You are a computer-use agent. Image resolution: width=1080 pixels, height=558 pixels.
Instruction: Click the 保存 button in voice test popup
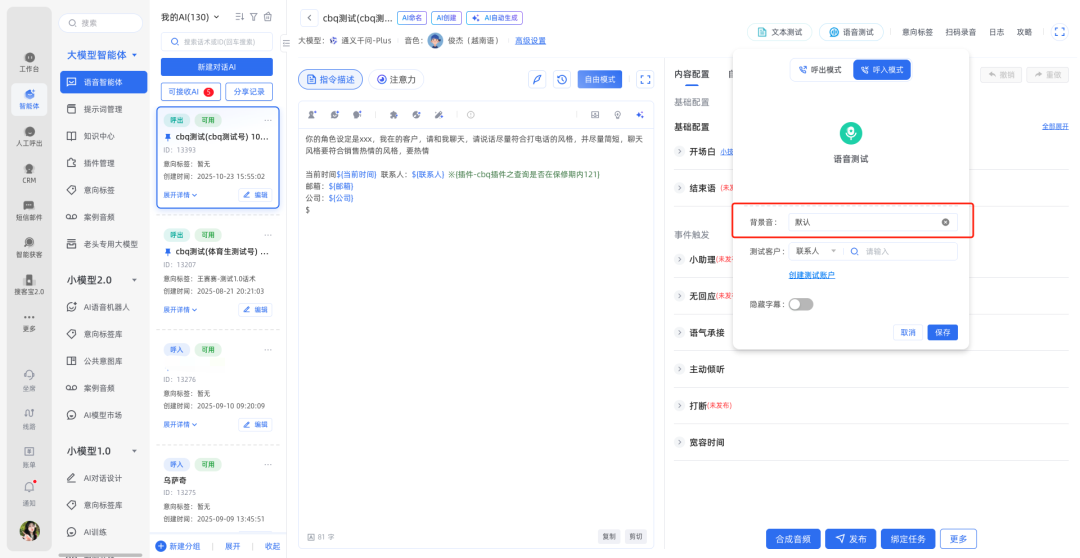pos(942,332)
